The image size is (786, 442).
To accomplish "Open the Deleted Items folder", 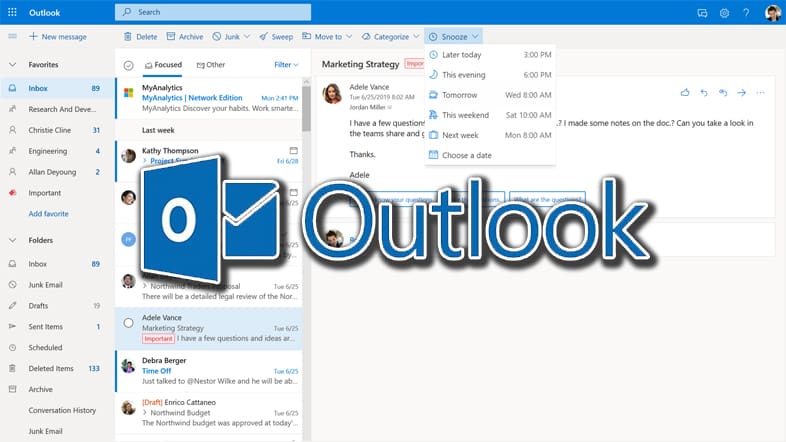I will point(56,368).
